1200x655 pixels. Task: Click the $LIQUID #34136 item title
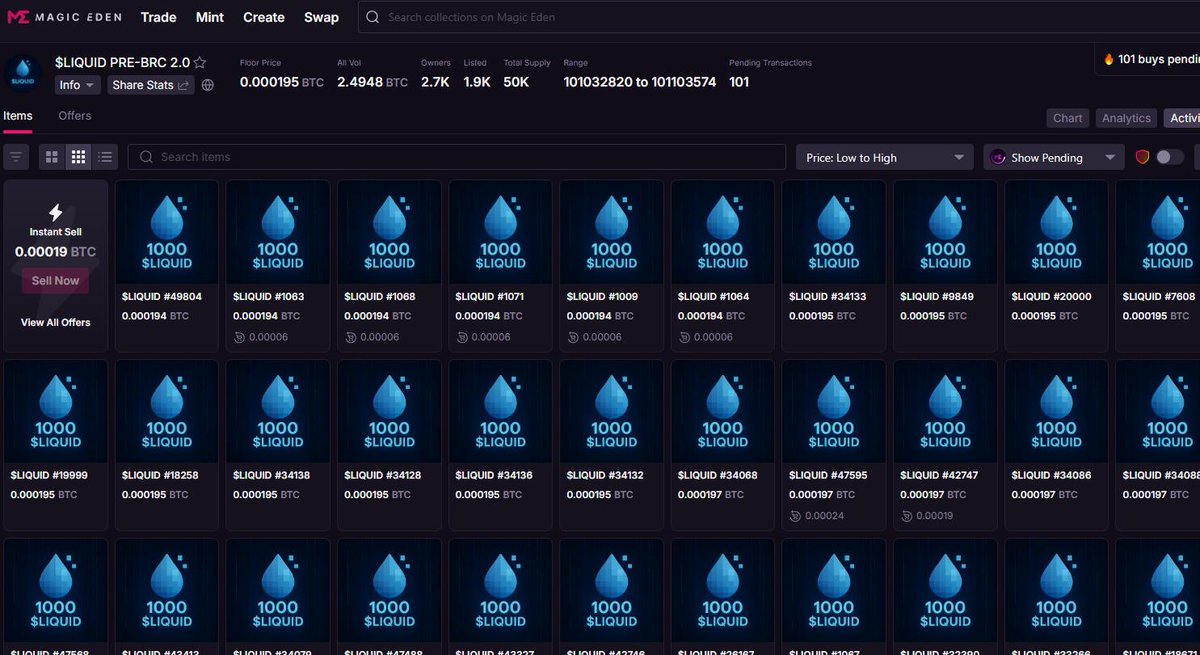[494, 475]
